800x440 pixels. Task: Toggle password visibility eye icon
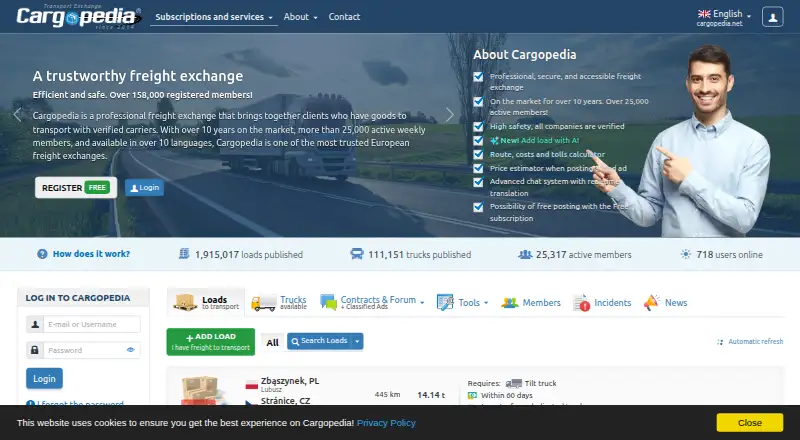[x=131, y=350]
